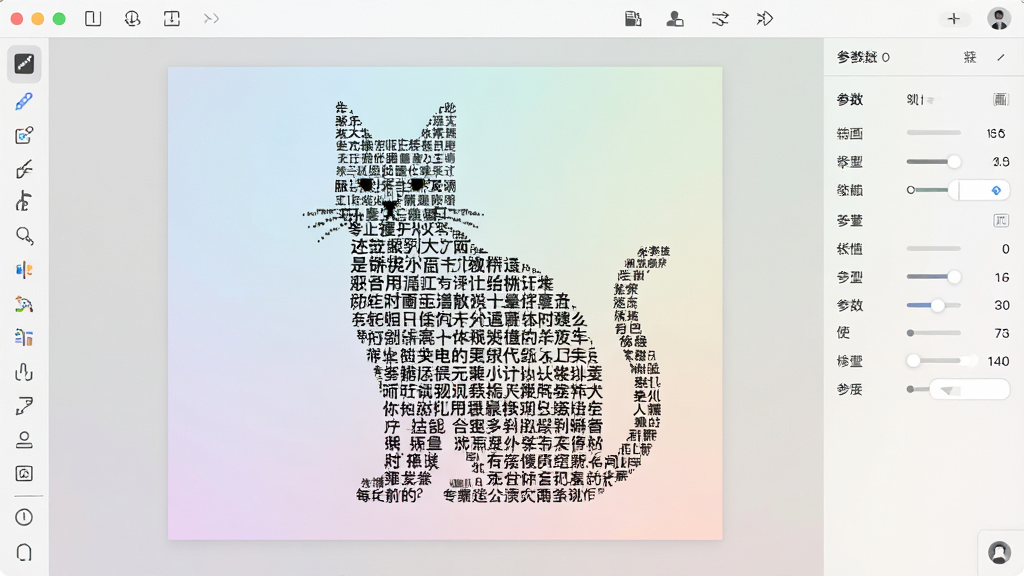Select the blue-orange mirror symmetry tool

[24, 270]
